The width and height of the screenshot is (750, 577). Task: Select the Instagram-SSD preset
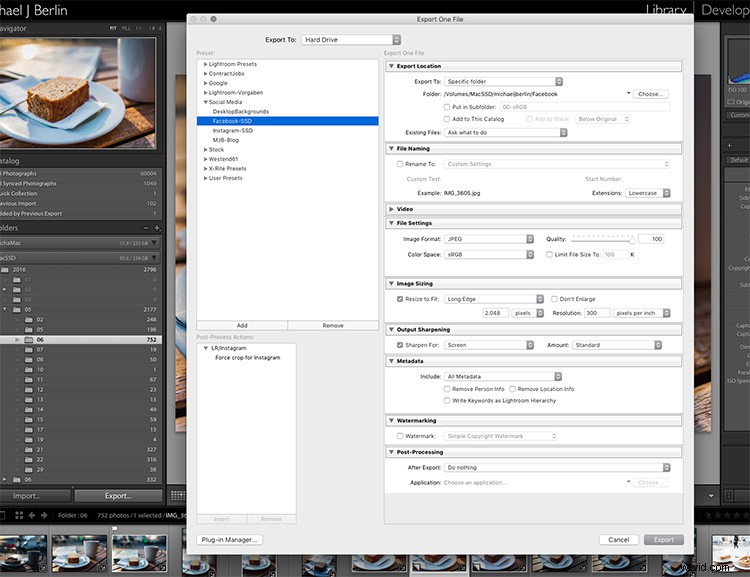pyautogui.click(x=232, y=131)
